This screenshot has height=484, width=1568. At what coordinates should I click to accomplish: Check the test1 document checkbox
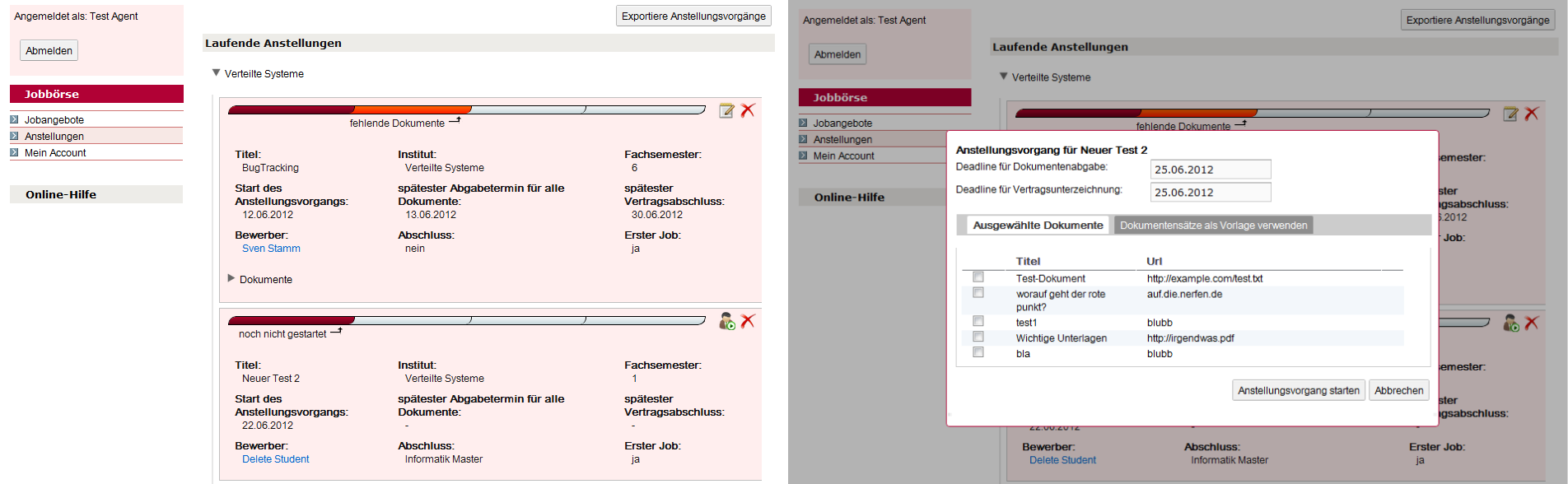pyautogui.click(x=978, y=321)
